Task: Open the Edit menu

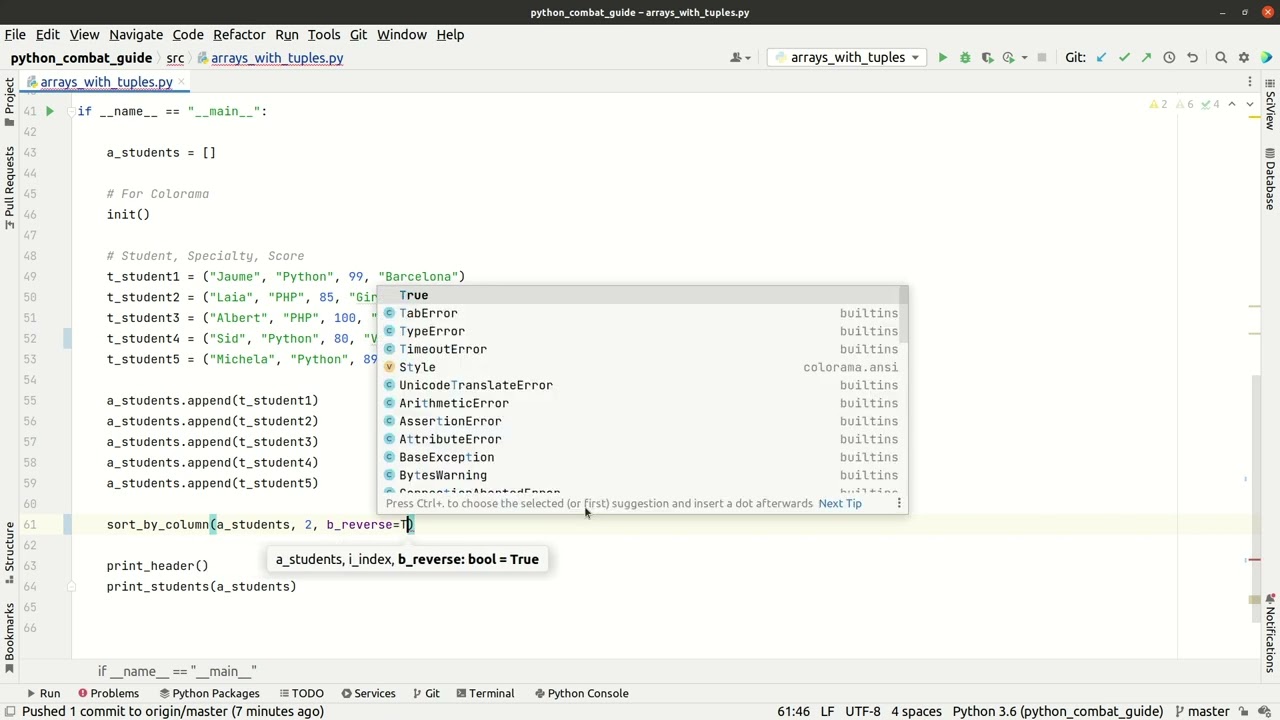Action: (x=47, y=34)
